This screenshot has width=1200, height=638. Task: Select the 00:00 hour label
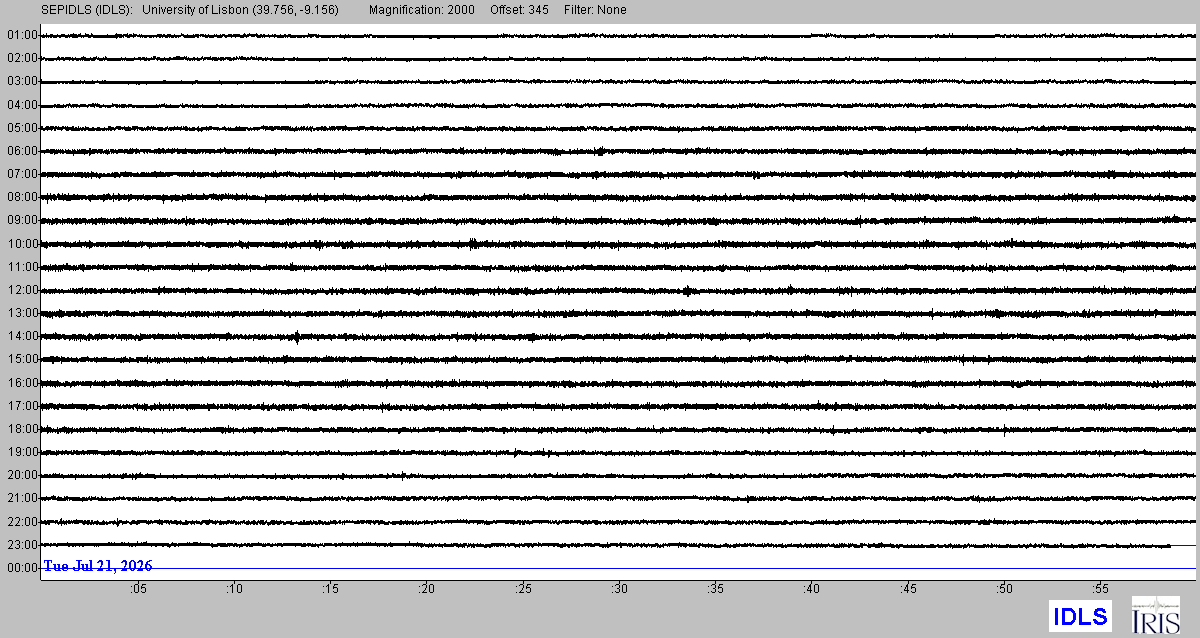[x=22, y=568]
